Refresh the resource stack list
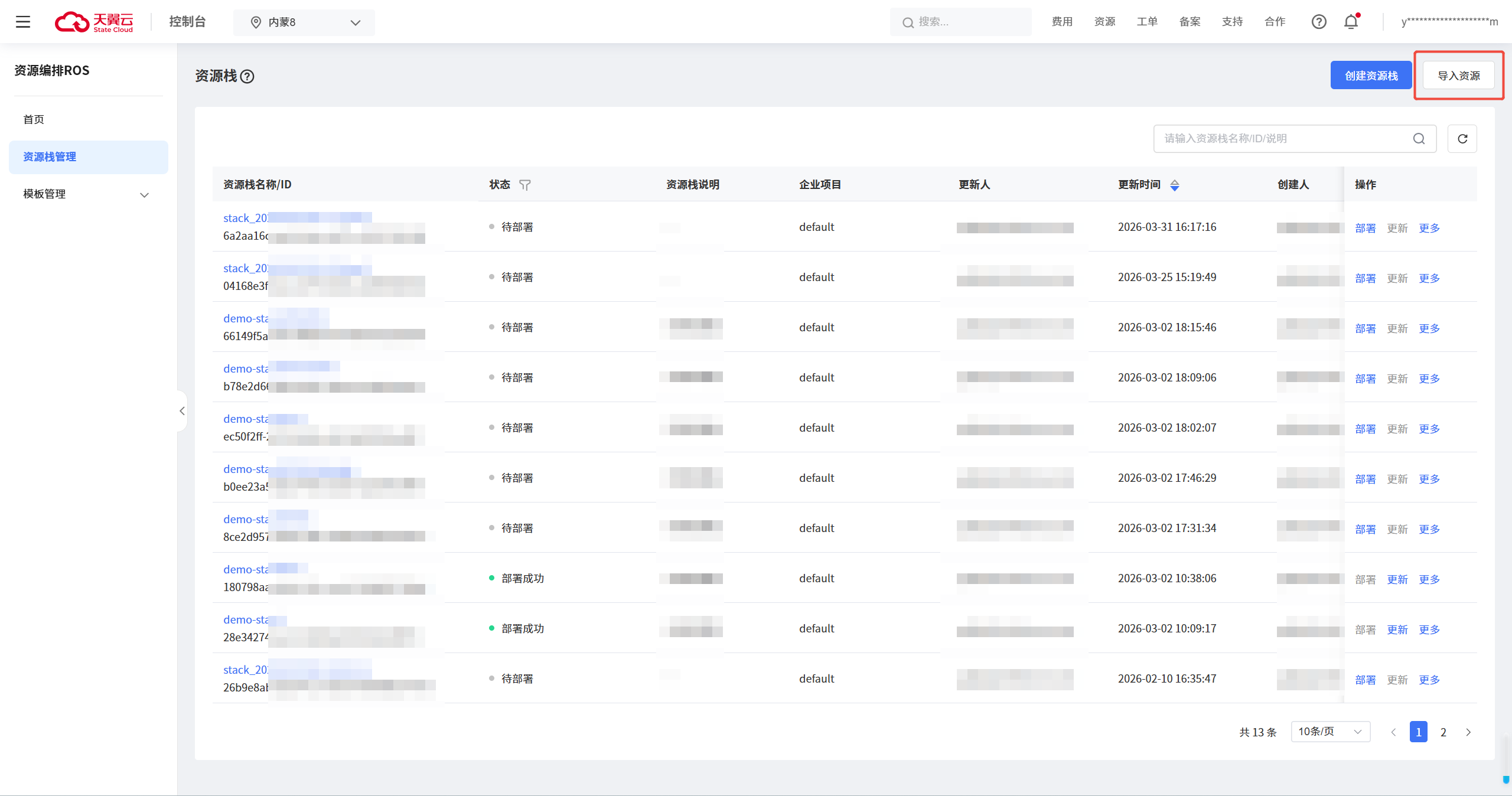Viewport: 1512px width, 796px height. [x=1462, y=139]
